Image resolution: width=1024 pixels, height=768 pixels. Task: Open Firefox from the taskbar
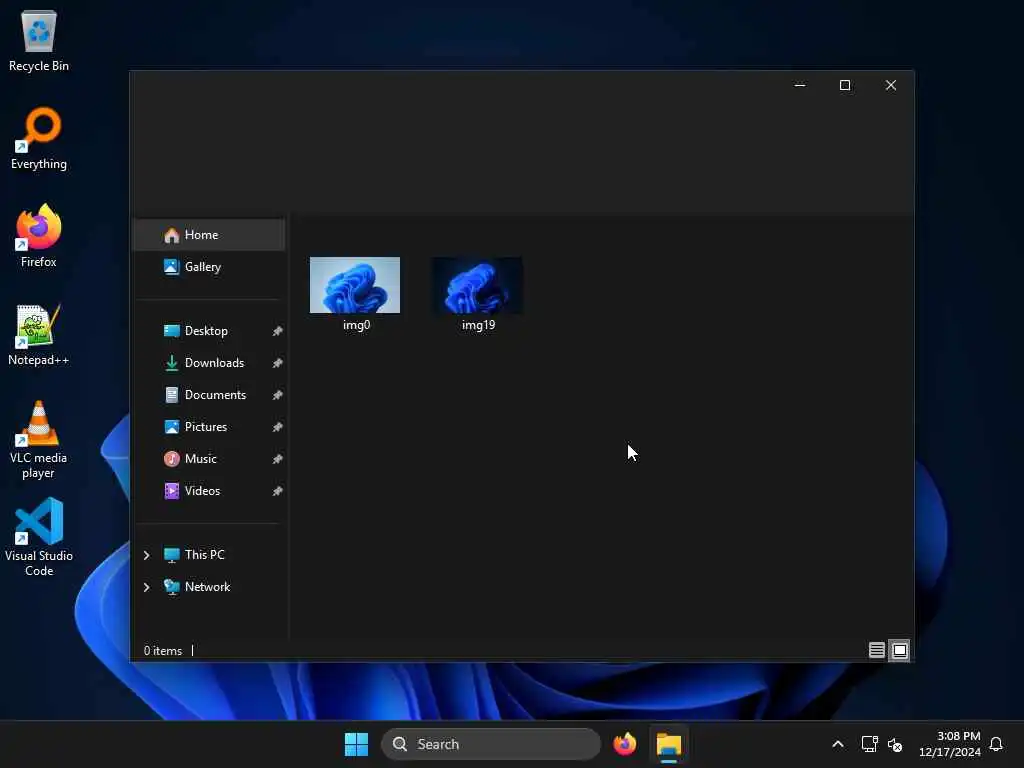tap(625, 744)
